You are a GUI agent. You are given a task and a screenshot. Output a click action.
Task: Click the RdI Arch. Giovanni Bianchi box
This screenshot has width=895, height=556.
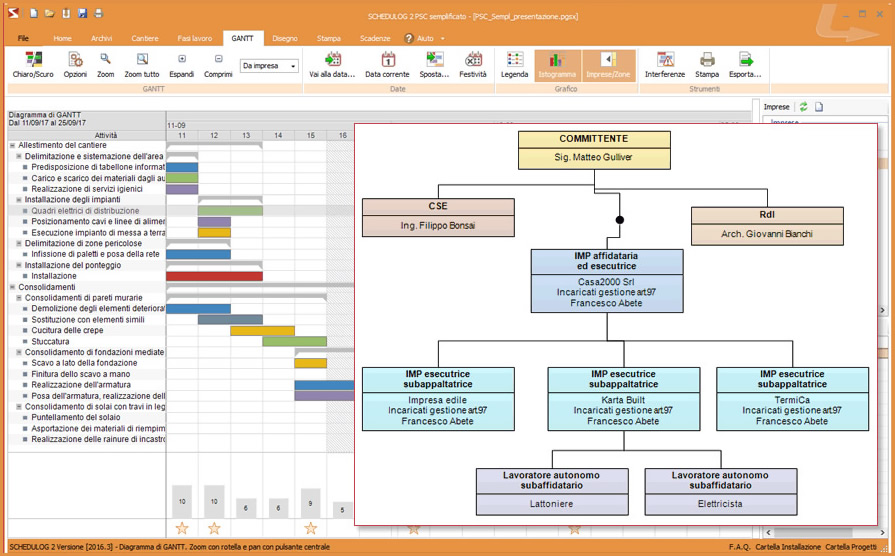(767, 226)
